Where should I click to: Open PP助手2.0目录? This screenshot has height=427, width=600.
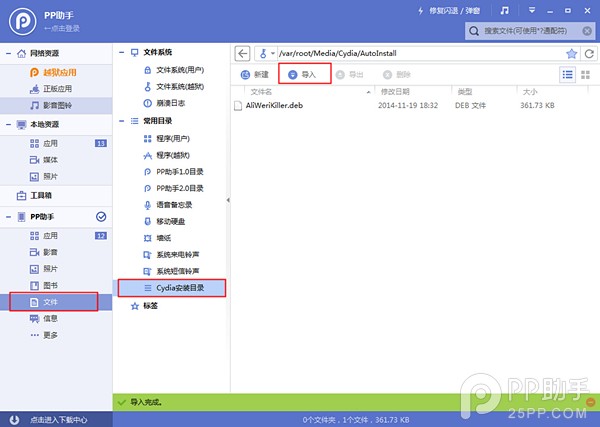tap(173, 188)
